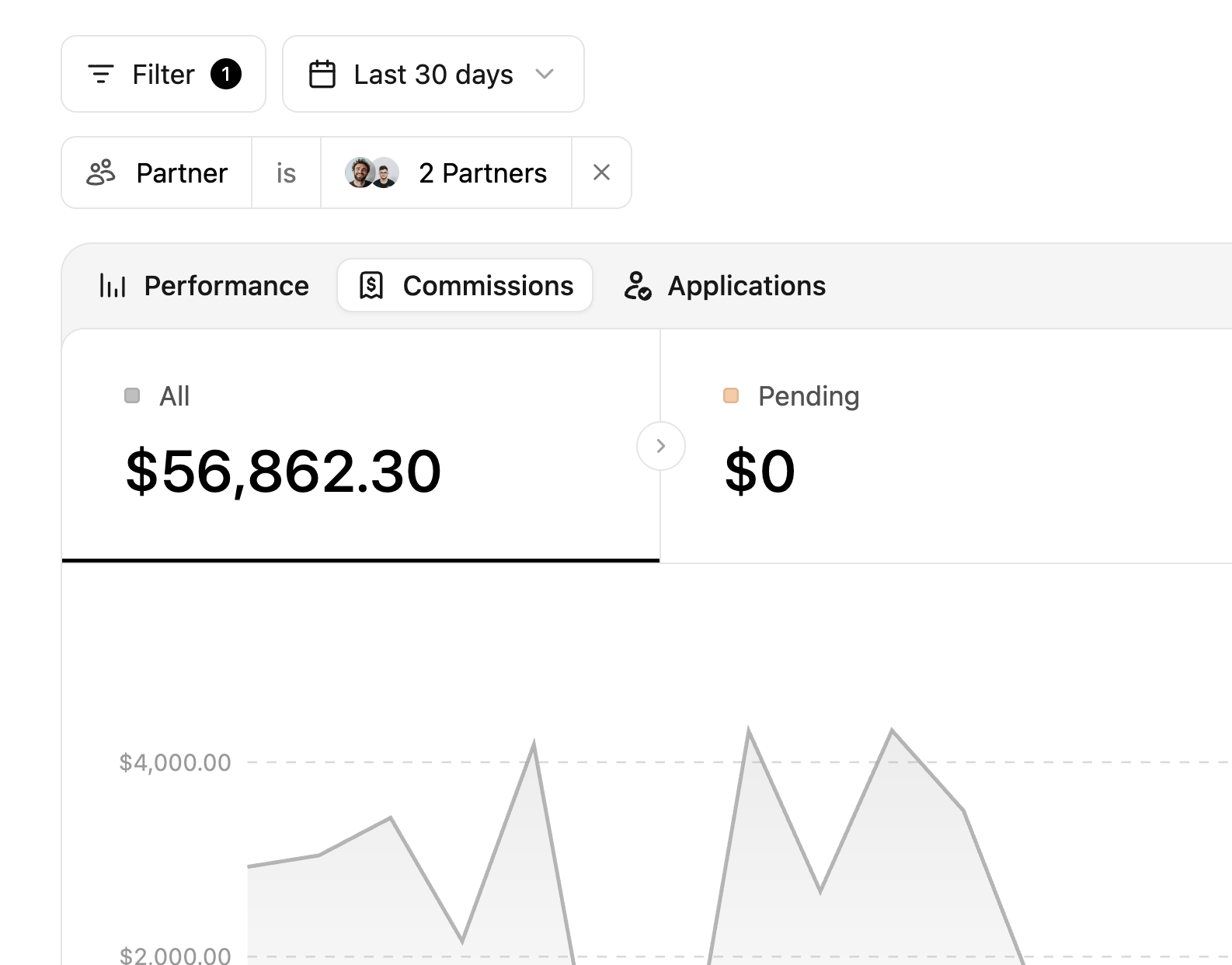
Task: Click the Pending $0 amount
Action: (760, 472)
